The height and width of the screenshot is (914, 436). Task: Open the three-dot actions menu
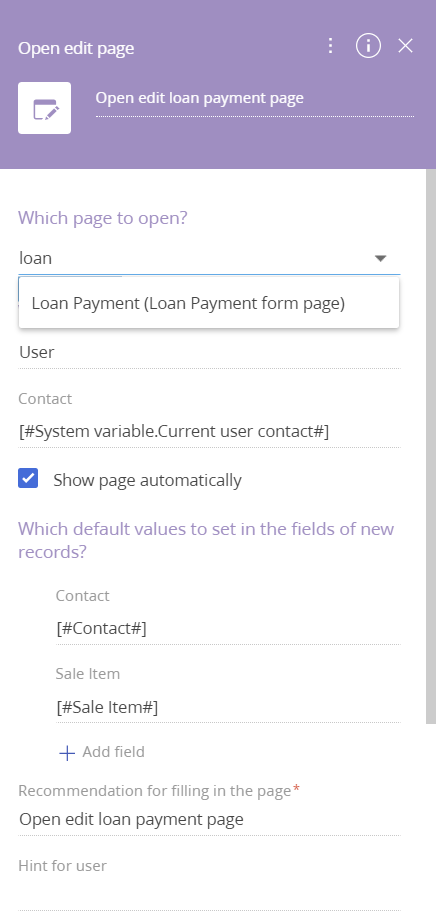pyautogui.click(x=330, y=46)
